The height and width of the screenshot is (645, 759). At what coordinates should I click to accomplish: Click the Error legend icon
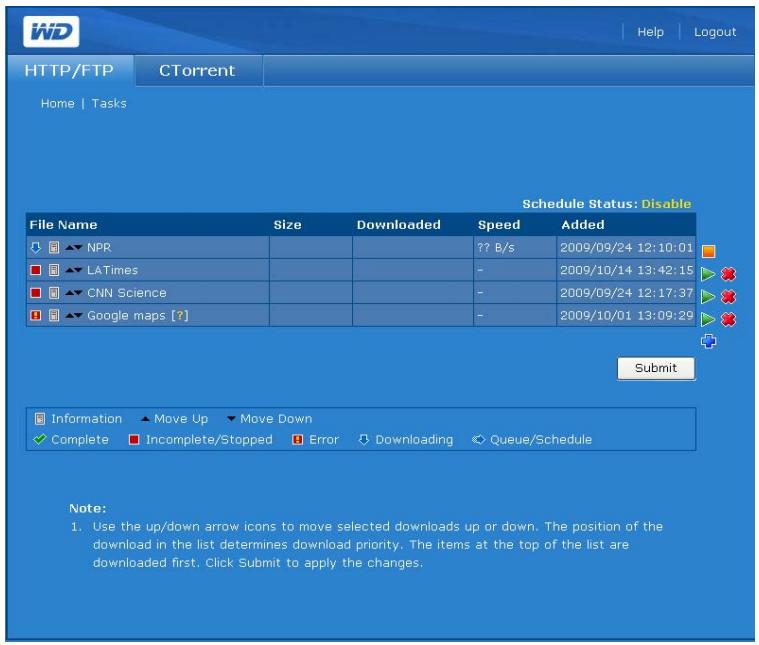298,440
